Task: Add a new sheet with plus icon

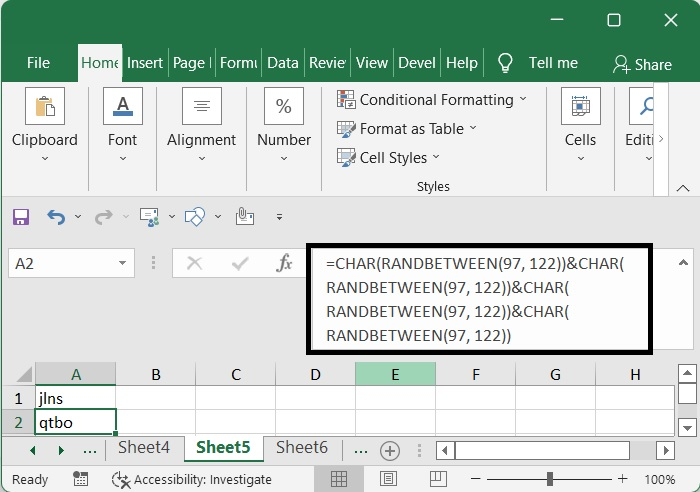Action: tap(390, 450)
